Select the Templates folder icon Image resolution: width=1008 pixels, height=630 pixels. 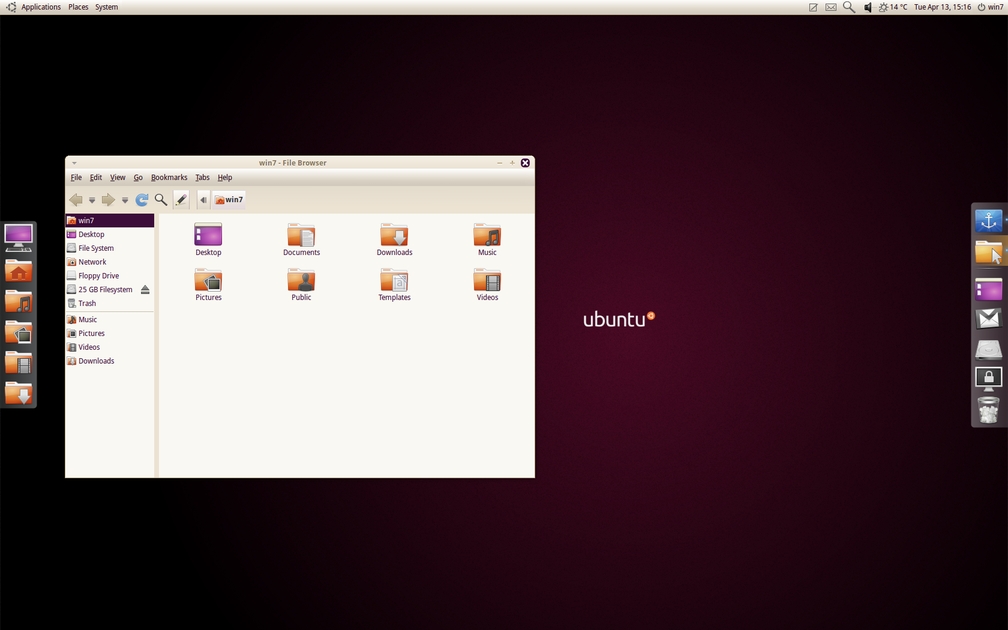pyautogui.click(x=394, y=285)
